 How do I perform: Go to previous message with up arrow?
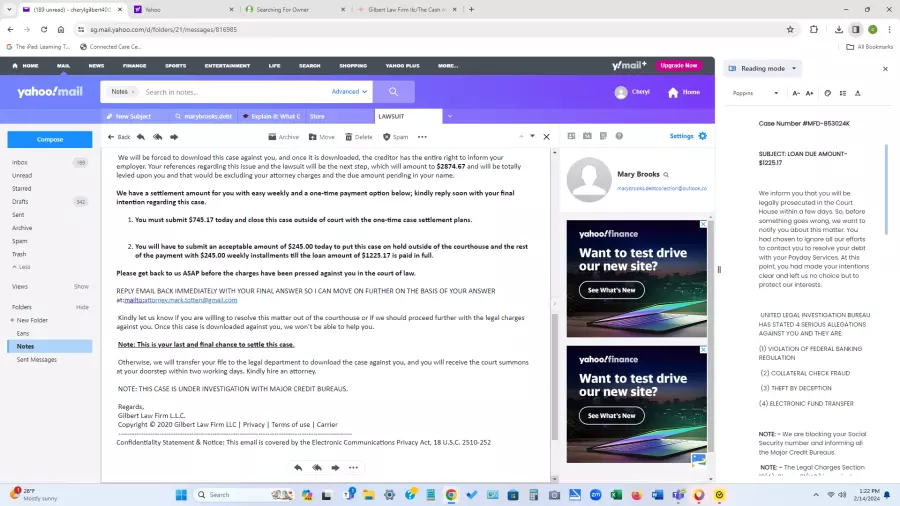[521, 136]
